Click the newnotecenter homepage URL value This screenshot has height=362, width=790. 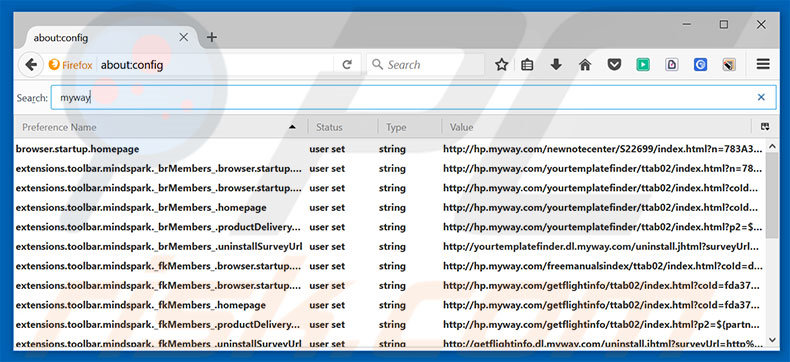point(603,149)
